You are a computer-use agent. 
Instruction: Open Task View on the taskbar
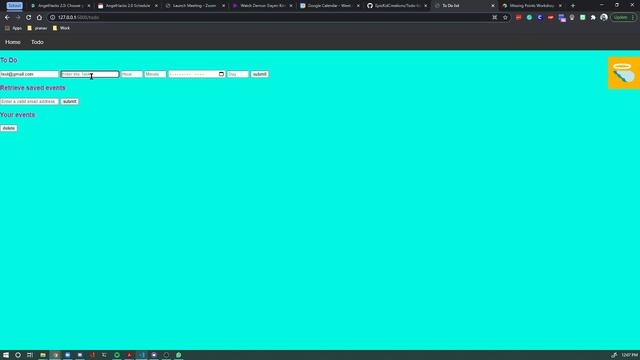[30, 355]
